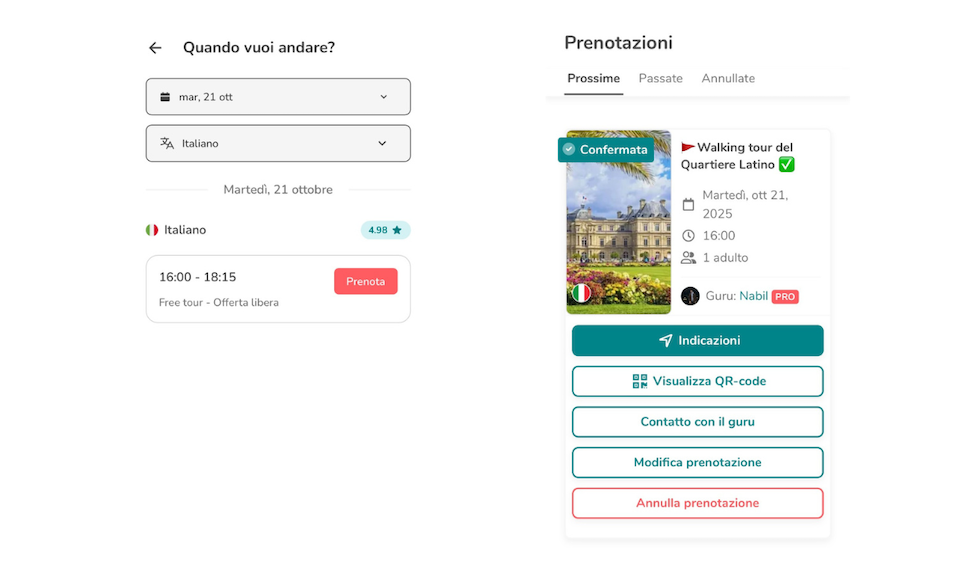The height and width of the screenshot is (562, 980).
Task: Click the calendar icon in date field
Action: tap(165, 97)
